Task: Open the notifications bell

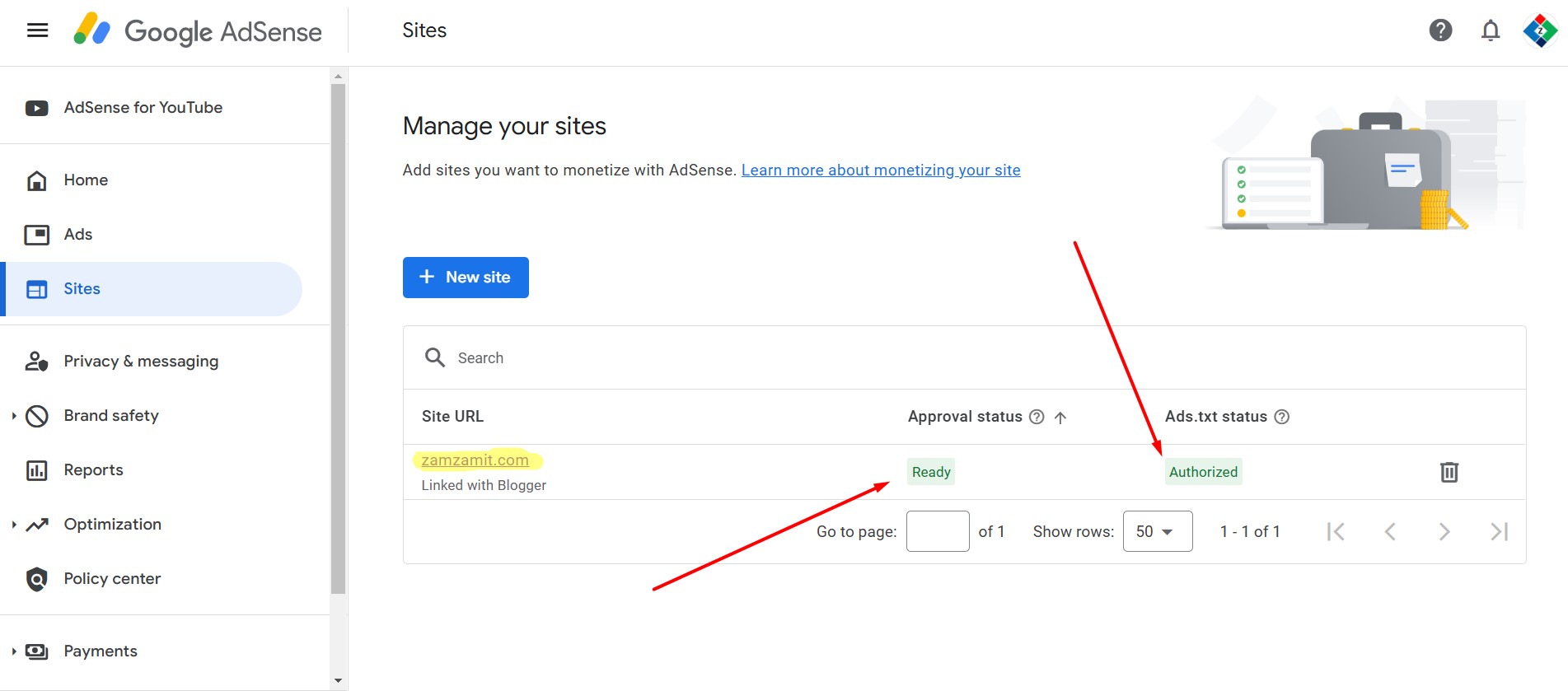Action: pyautogui.click(x=1490, y=30)
